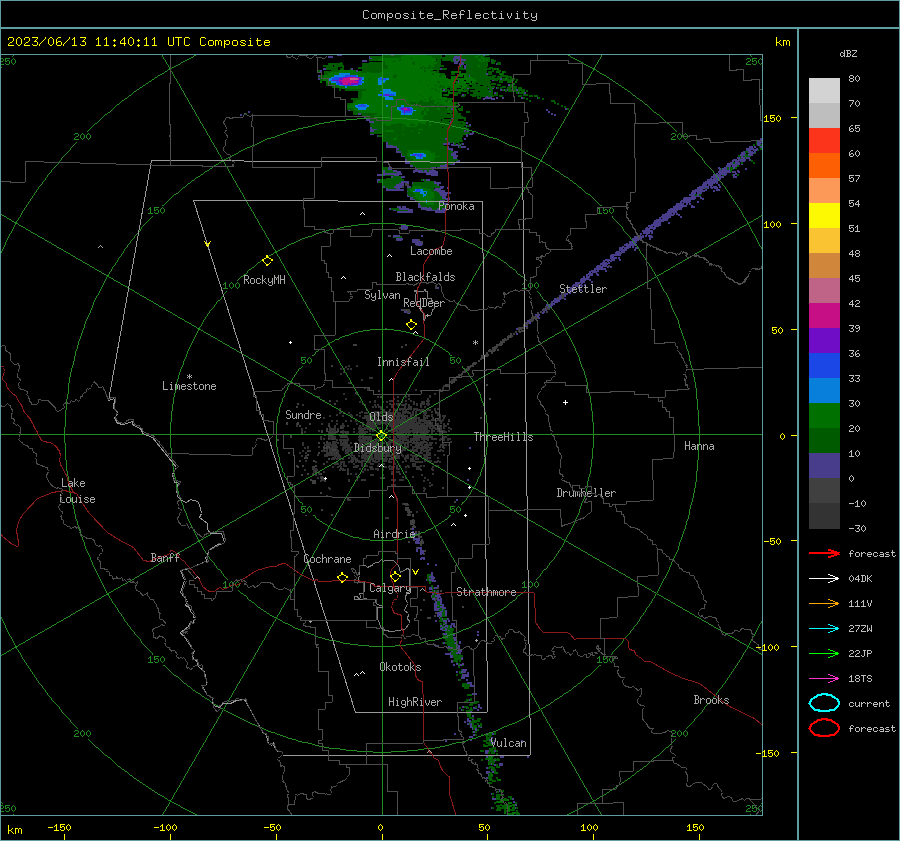Select the magenta 42 dBZ color swatch
Screen dimensions: 900x841
pos(824,315)
